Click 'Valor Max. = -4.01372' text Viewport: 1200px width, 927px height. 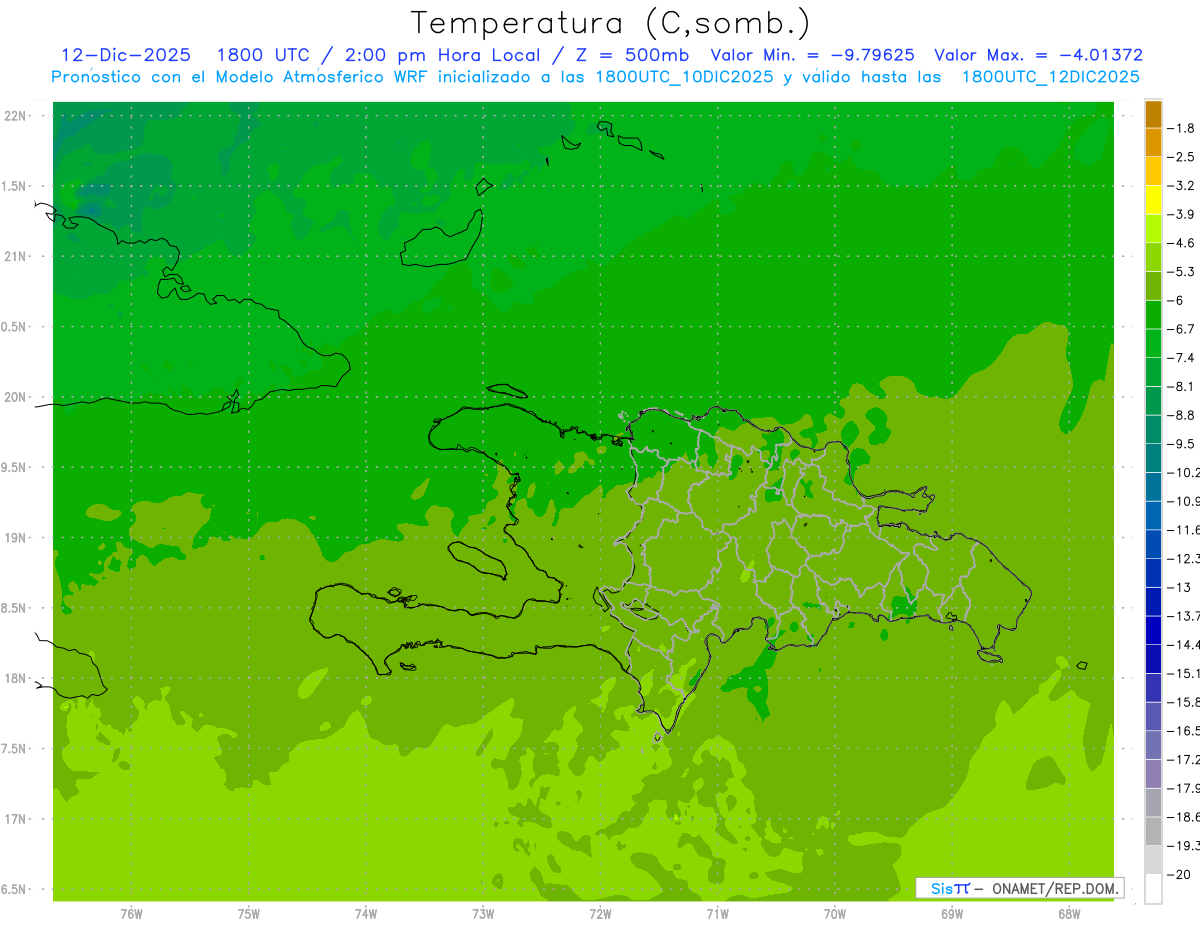coord(1038,55)
